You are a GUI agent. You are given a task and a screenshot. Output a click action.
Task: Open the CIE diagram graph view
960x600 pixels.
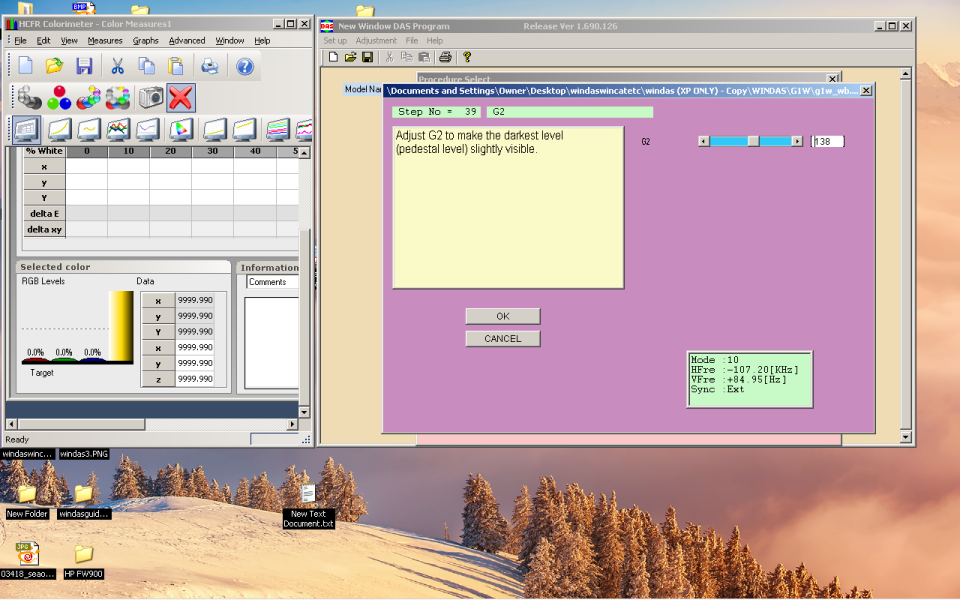coord(181,130)
